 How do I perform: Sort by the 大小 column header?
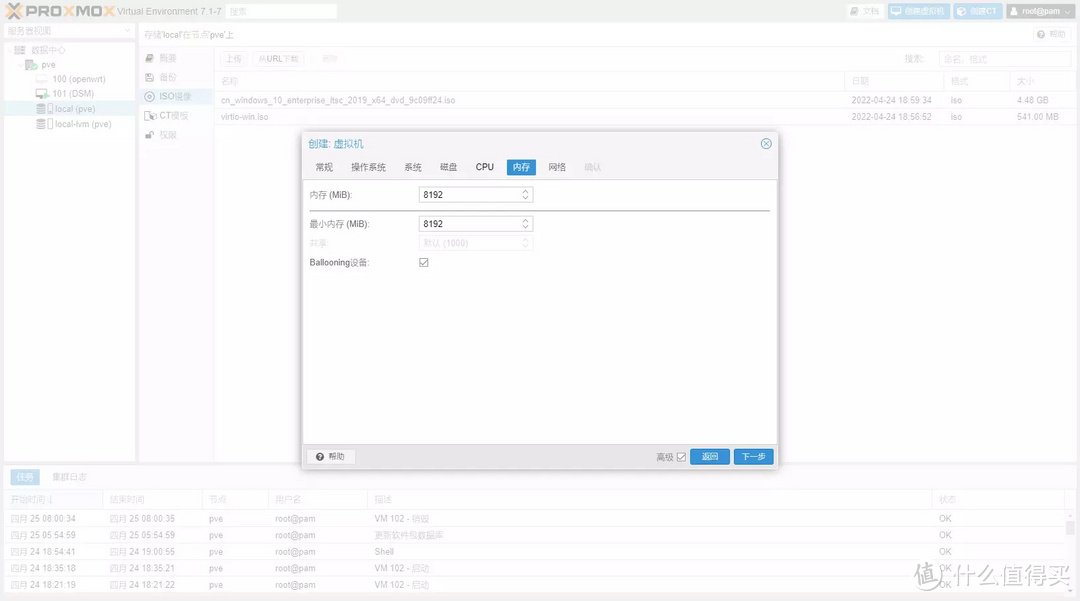point(1041,81)
